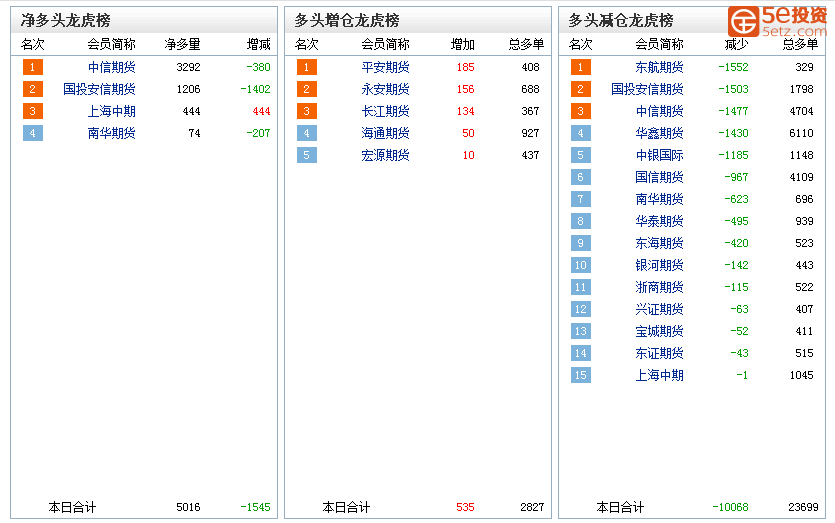The width and height of the screenshot is (835, 523).
Task: Click rank 3 badge beside 上海中期 in 净多头龙虎榜
Action: click(32, 111)
